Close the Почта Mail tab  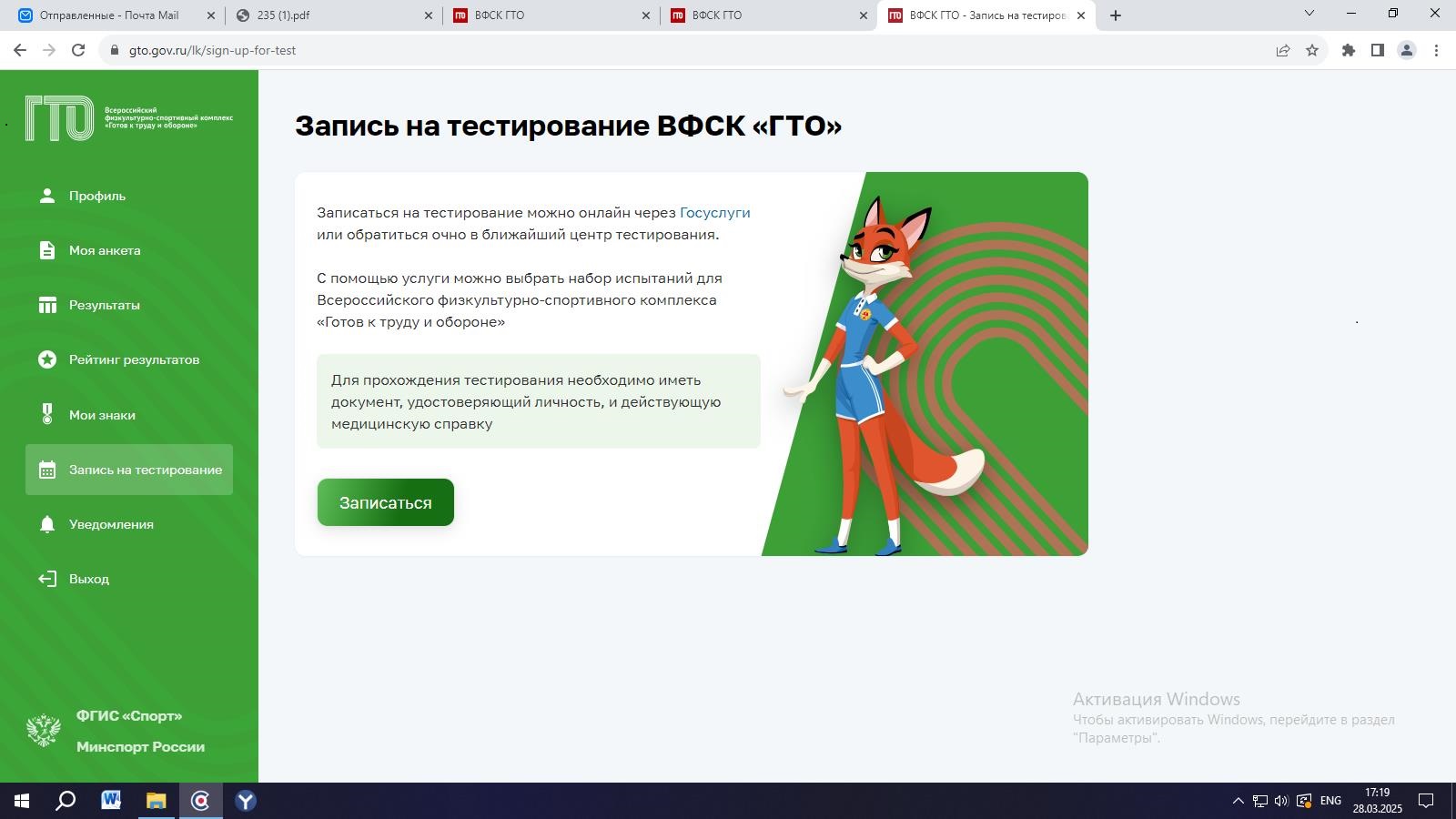point(211,15)
